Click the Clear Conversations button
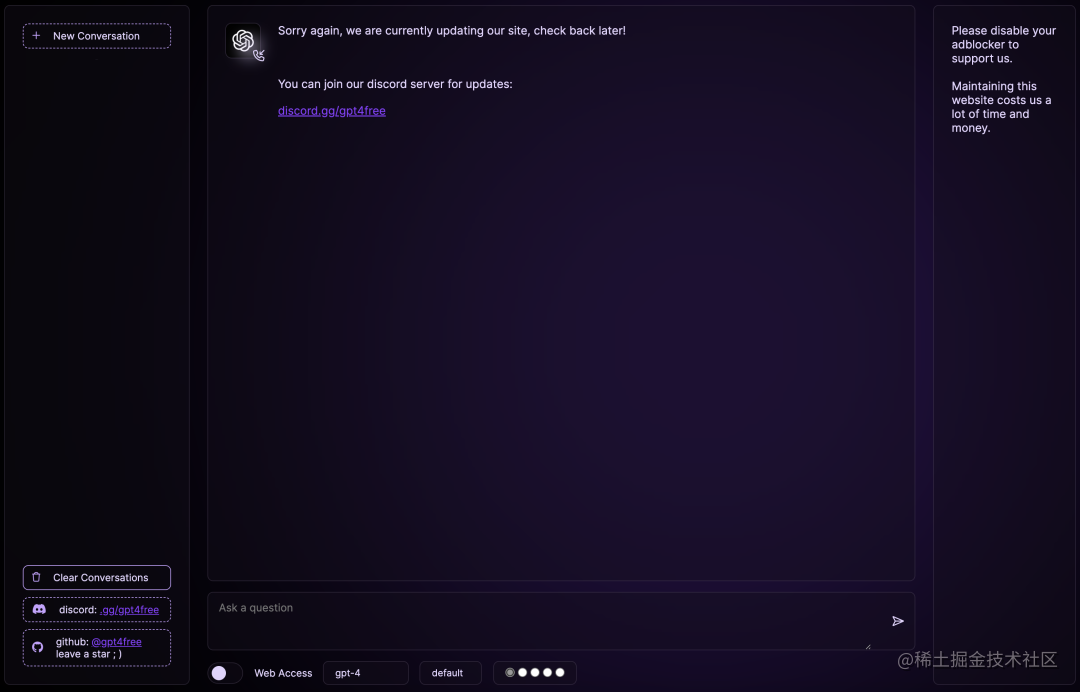1080x692 pixels. pos(96,578)
